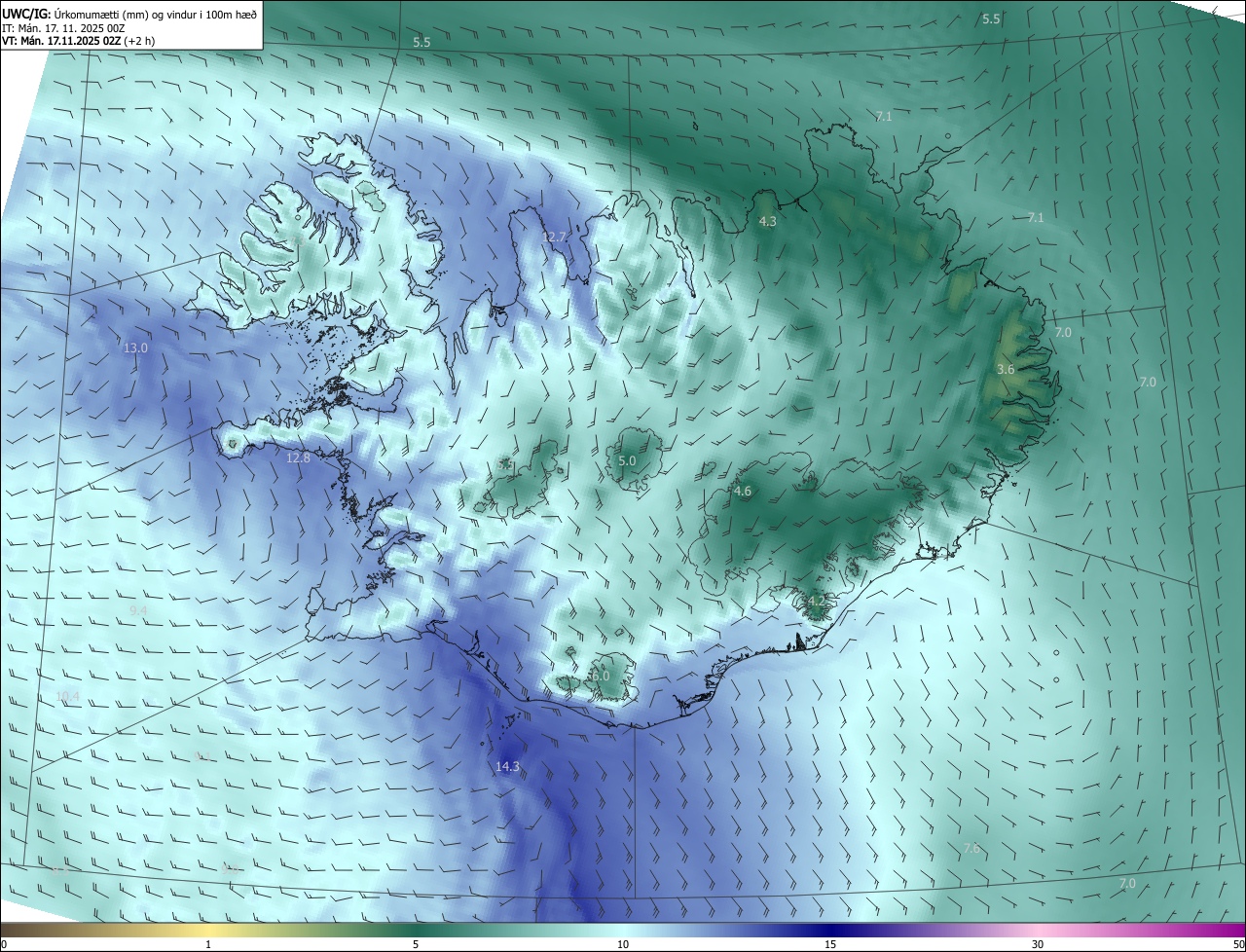Click the 3.6 value label on the map
Image resolution: width=1246 pixels, height=952 pixels.
click(1007, 370)
